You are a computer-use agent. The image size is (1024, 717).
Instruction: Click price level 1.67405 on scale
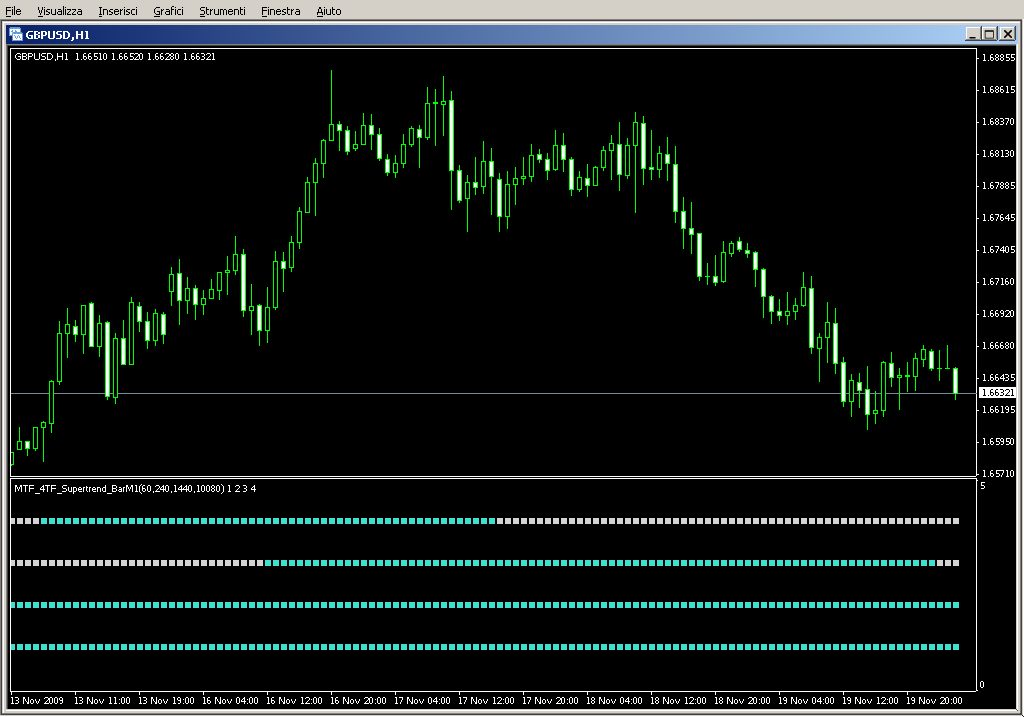999,249
